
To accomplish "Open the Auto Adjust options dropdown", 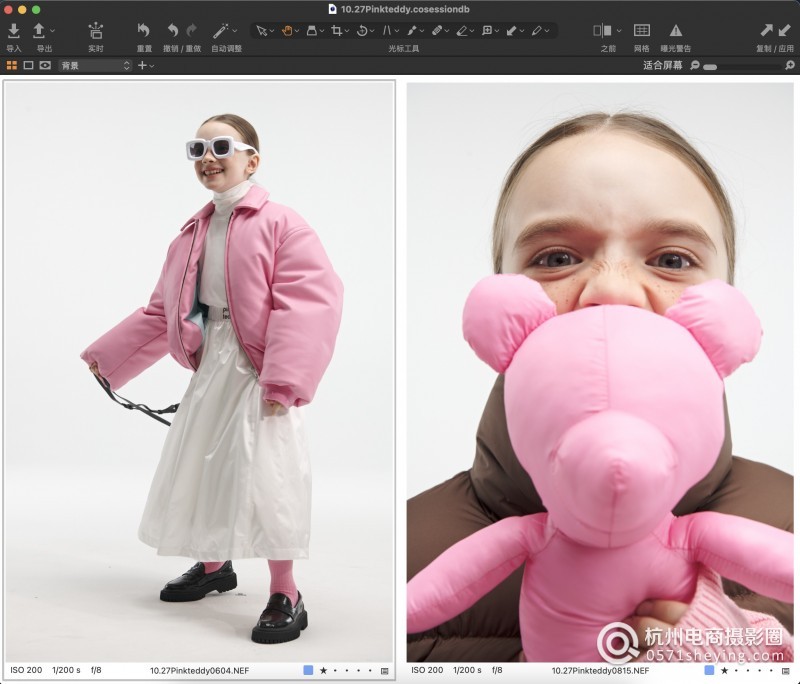I will coord(235,31).
